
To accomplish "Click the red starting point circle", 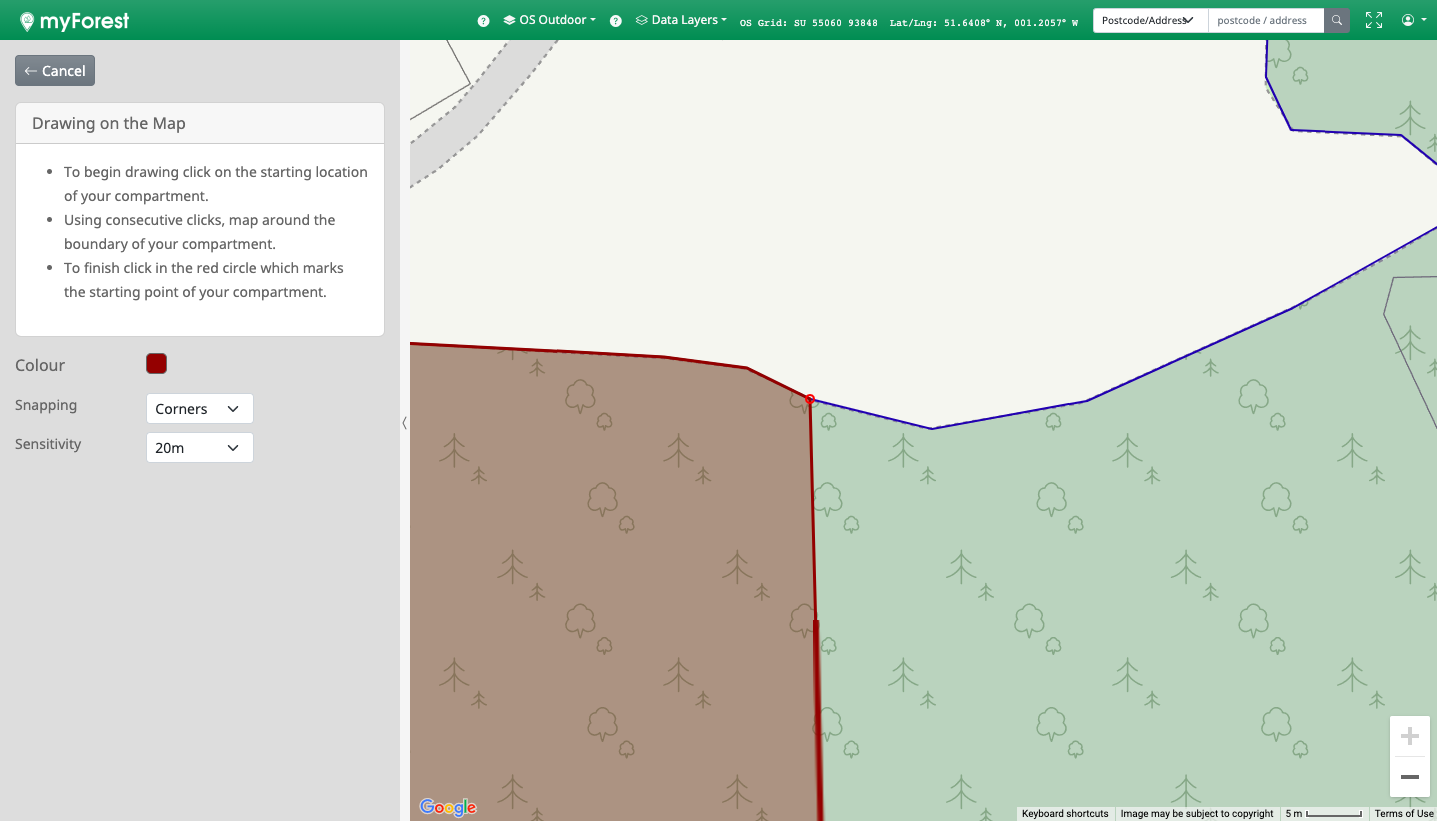I will click(x=810, y=400).
